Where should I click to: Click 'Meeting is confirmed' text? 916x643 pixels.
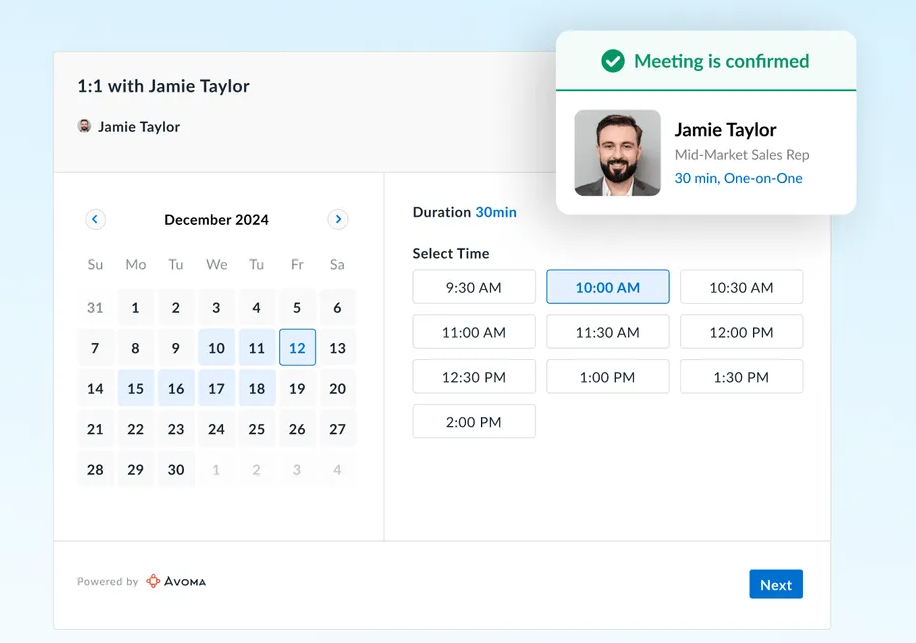coord(721,61)
